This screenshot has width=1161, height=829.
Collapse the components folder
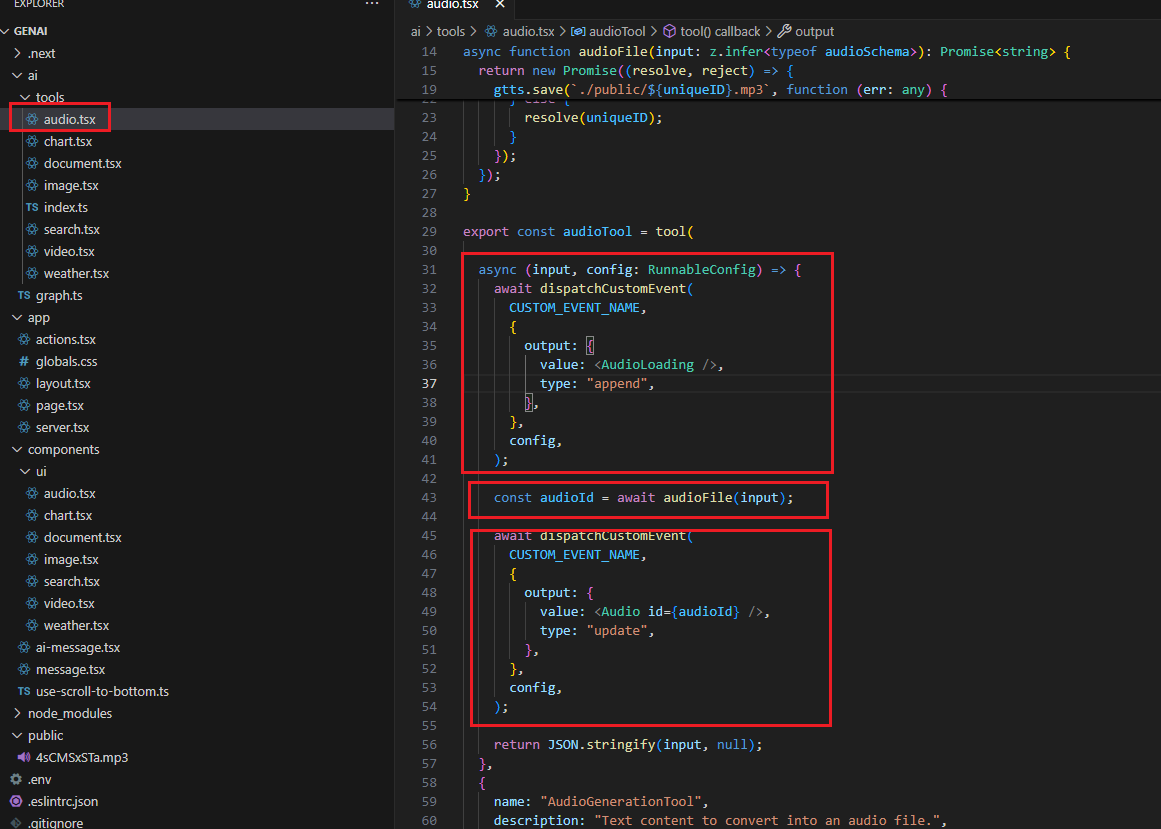click(17, 449)
